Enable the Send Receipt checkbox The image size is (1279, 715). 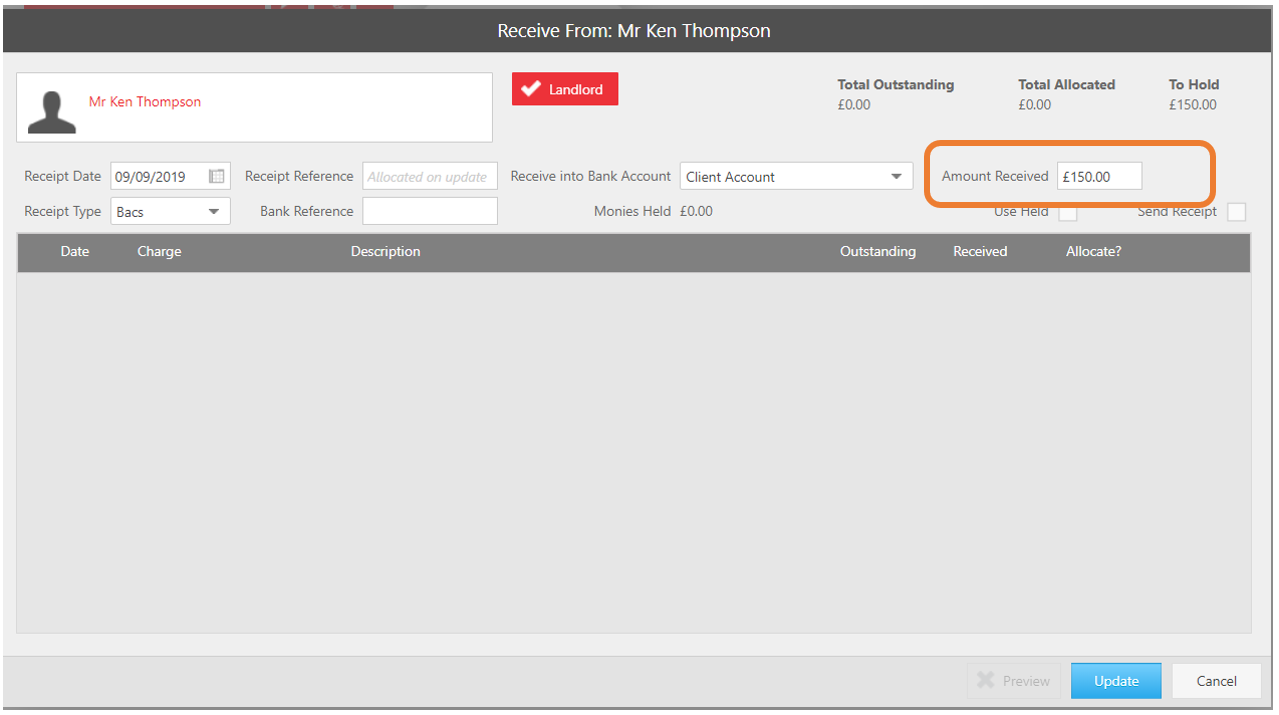(x=1237, y=212)
